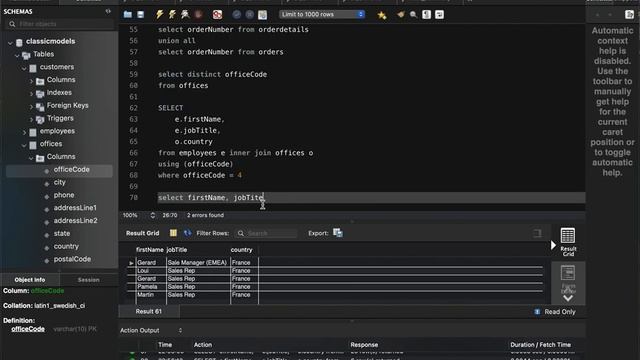Image resolution: width=640 pixels, height=360 pixels.
Task: Select the postalCode column
Action: point(72,259)
